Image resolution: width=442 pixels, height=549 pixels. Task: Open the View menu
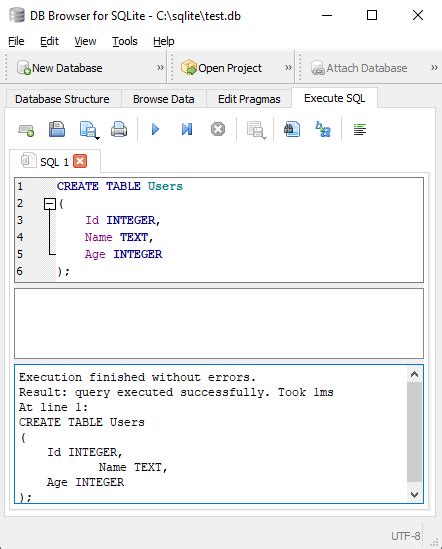[x=85, y=41]
